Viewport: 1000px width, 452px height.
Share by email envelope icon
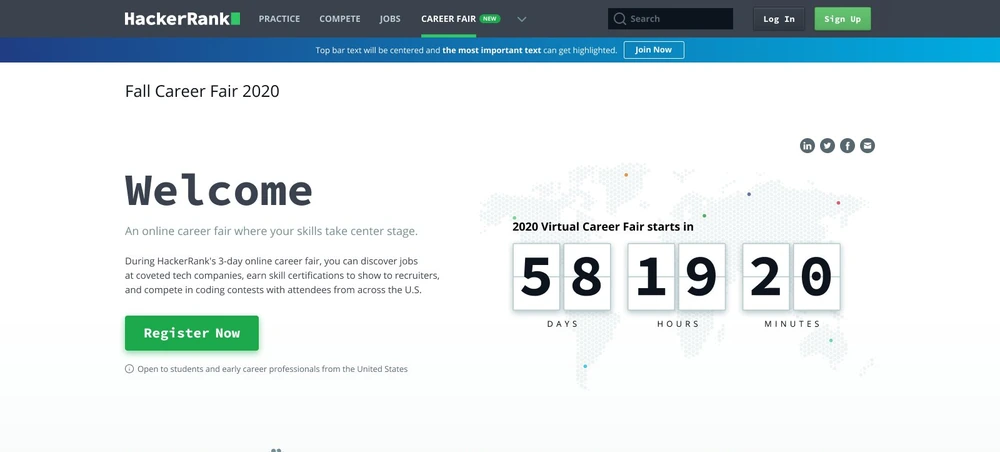coord(867,145)
